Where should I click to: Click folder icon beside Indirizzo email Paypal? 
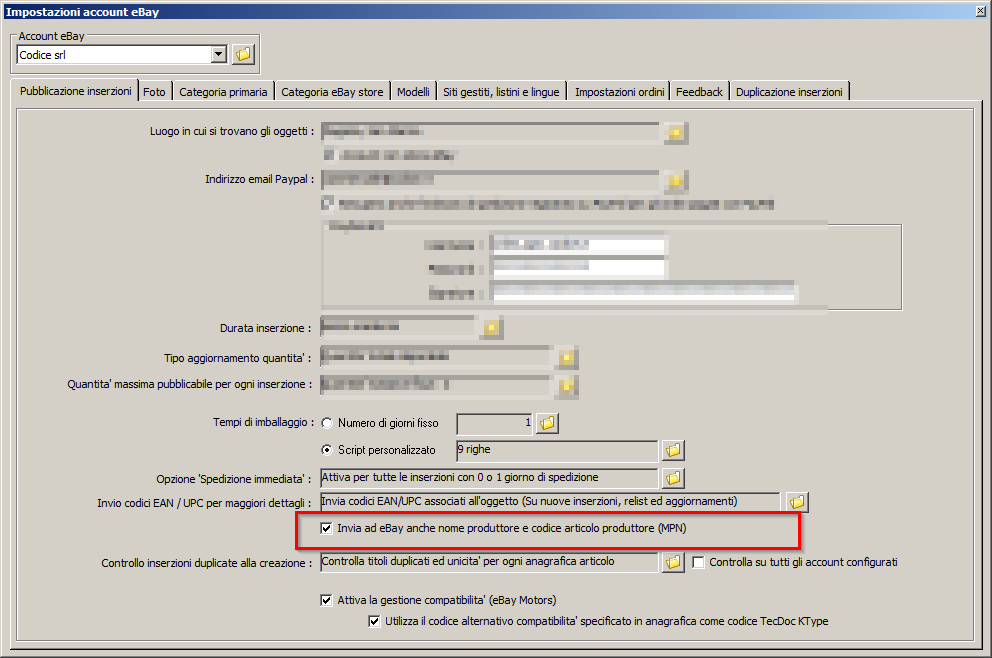676,181
